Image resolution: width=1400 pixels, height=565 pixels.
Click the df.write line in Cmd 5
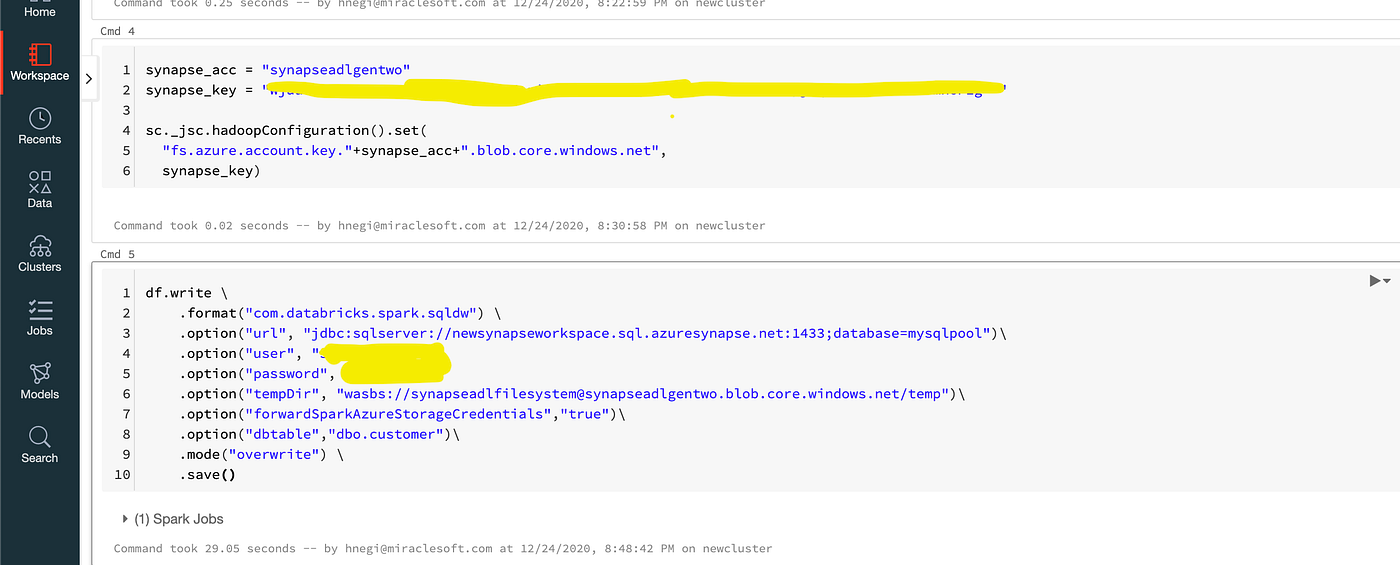[186, 293]
